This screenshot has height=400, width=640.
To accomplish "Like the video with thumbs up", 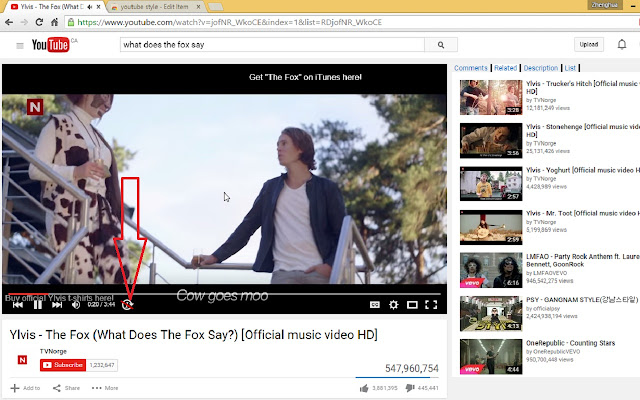I will (x=364, y=388).
